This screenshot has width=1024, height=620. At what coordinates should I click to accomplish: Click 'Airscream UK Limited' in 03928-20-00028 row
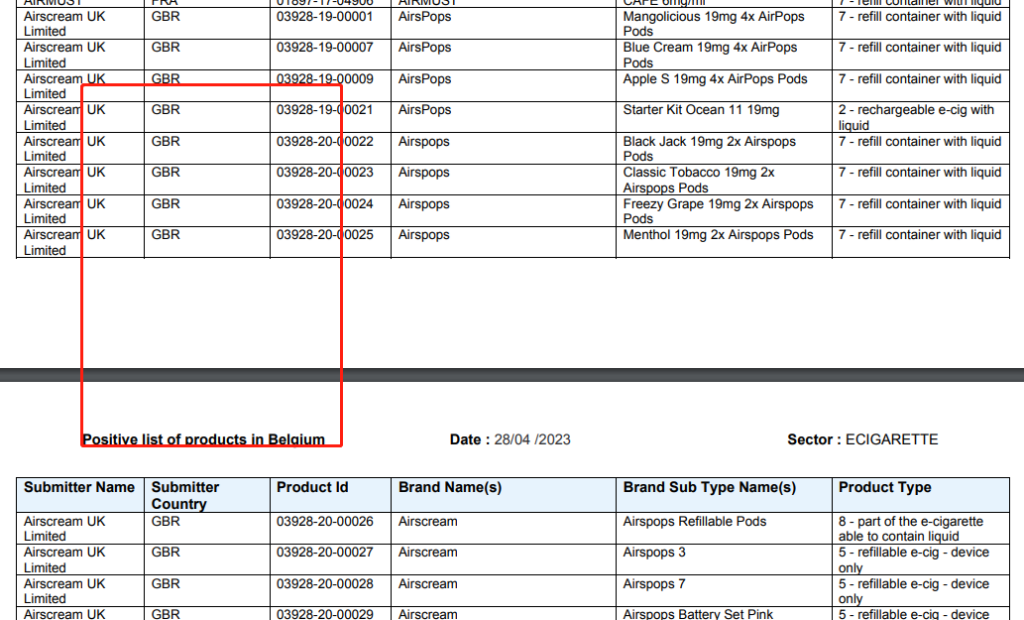pos(64,591)
